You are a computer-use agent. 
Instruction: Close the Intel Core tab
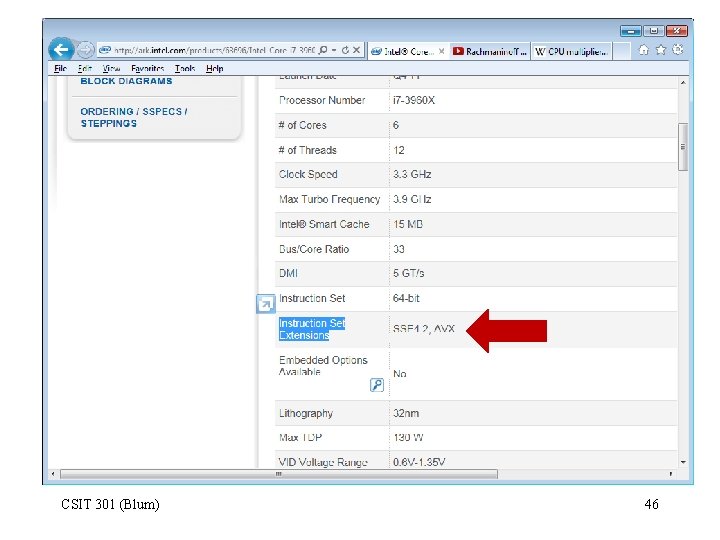441,51
